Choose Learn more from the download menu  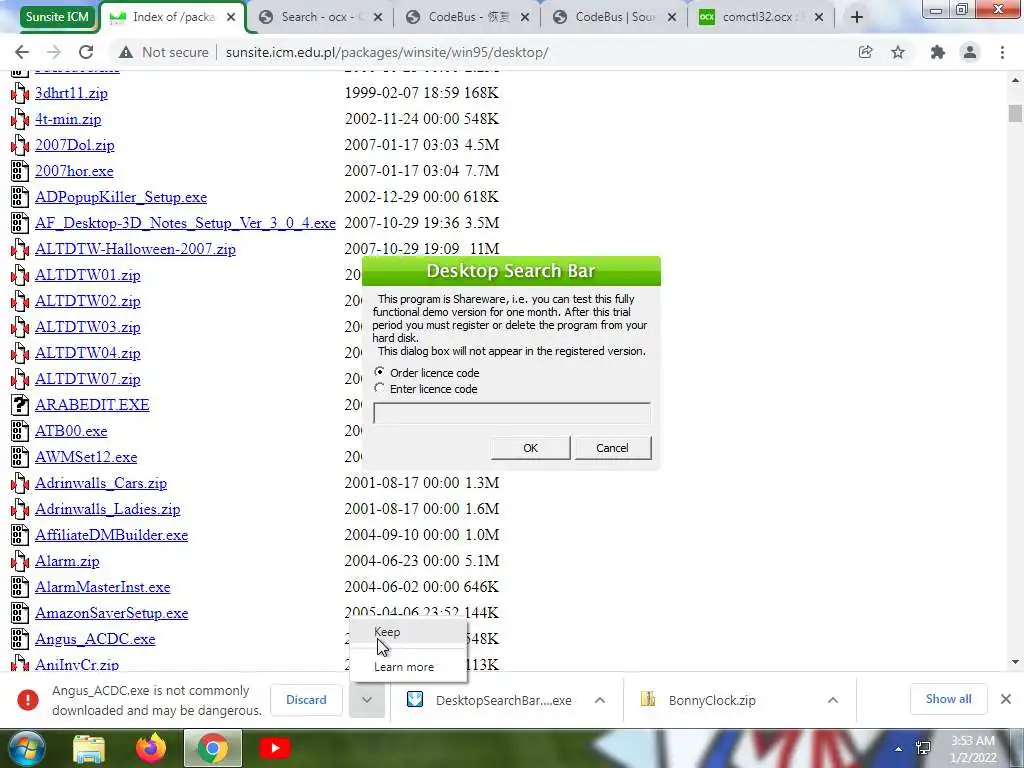point(404,667)
